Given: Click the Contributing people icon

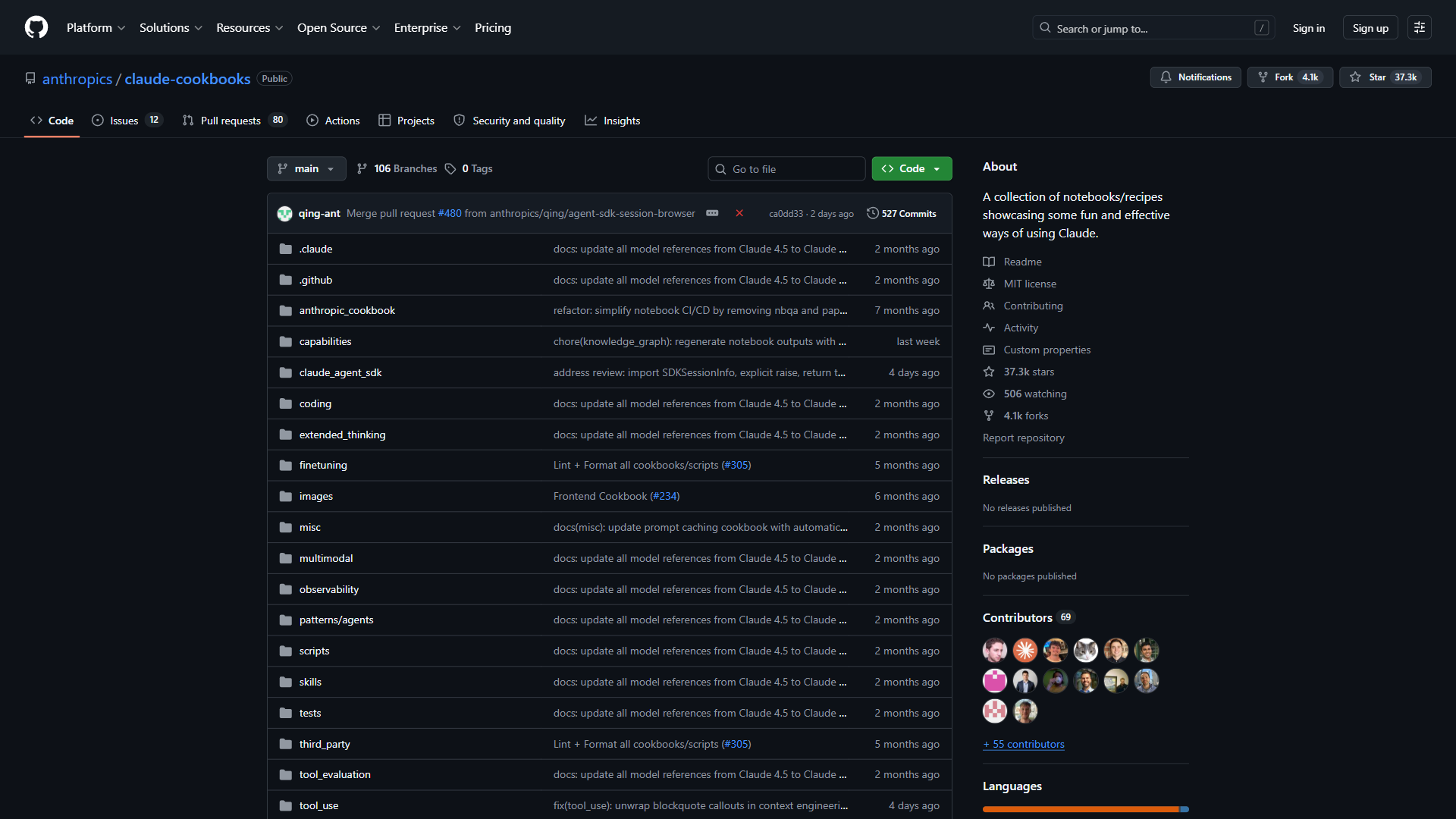Looking at the screenshot, I should click(989, 306).
